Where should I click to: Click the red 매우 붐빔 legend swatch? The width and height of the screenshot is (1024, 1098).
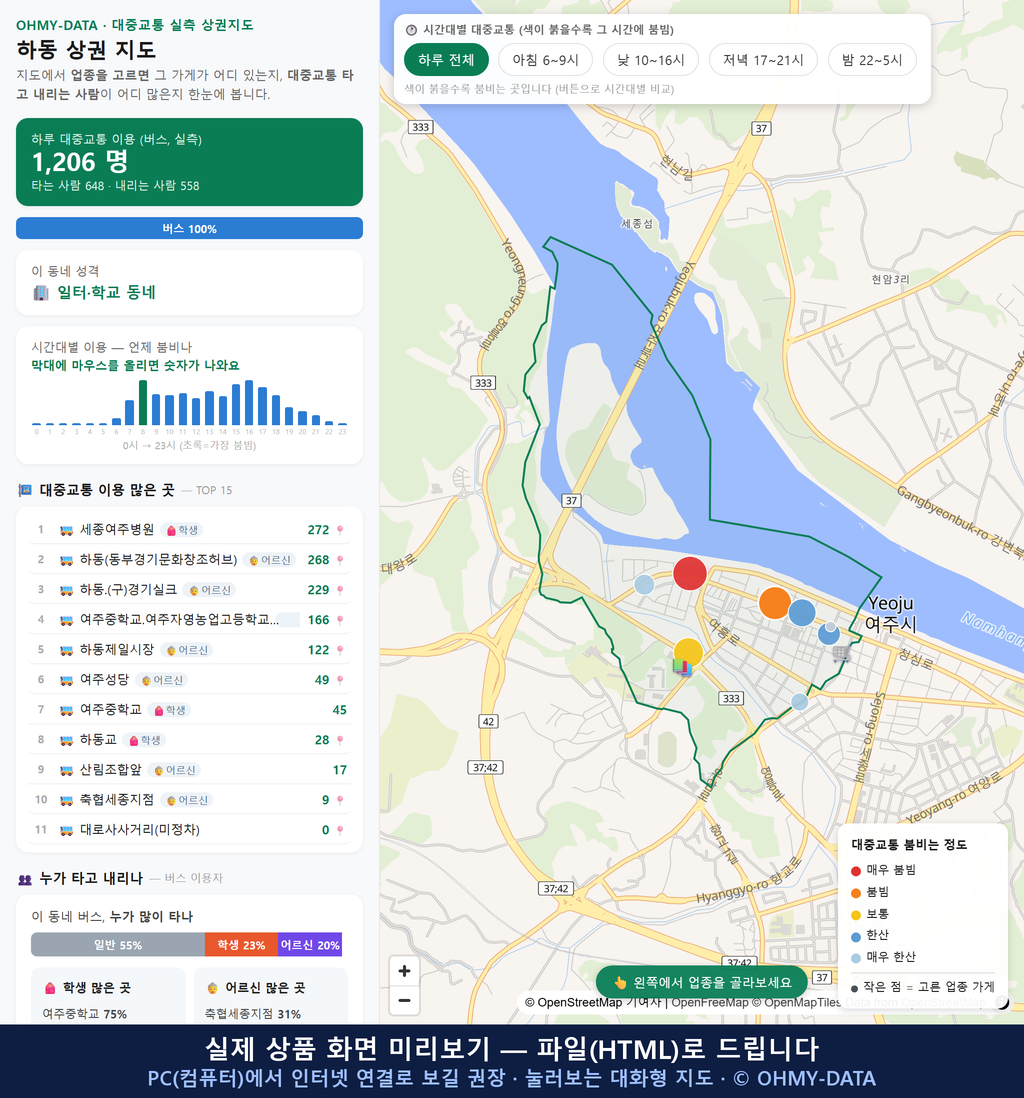tap(855, 871)
